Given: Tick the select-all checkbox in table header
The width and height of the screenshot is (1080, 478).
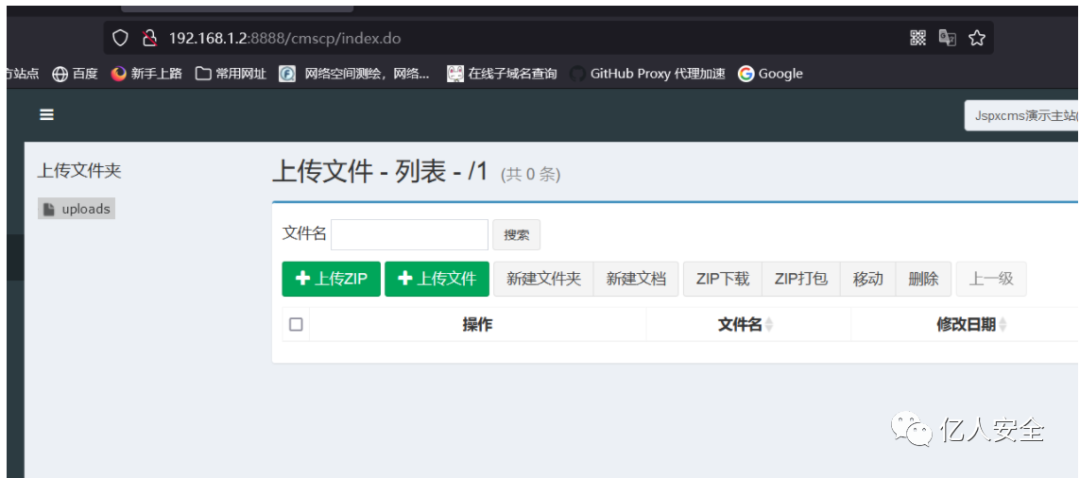Looking at the screenshot, I should (x=296, y=324).
